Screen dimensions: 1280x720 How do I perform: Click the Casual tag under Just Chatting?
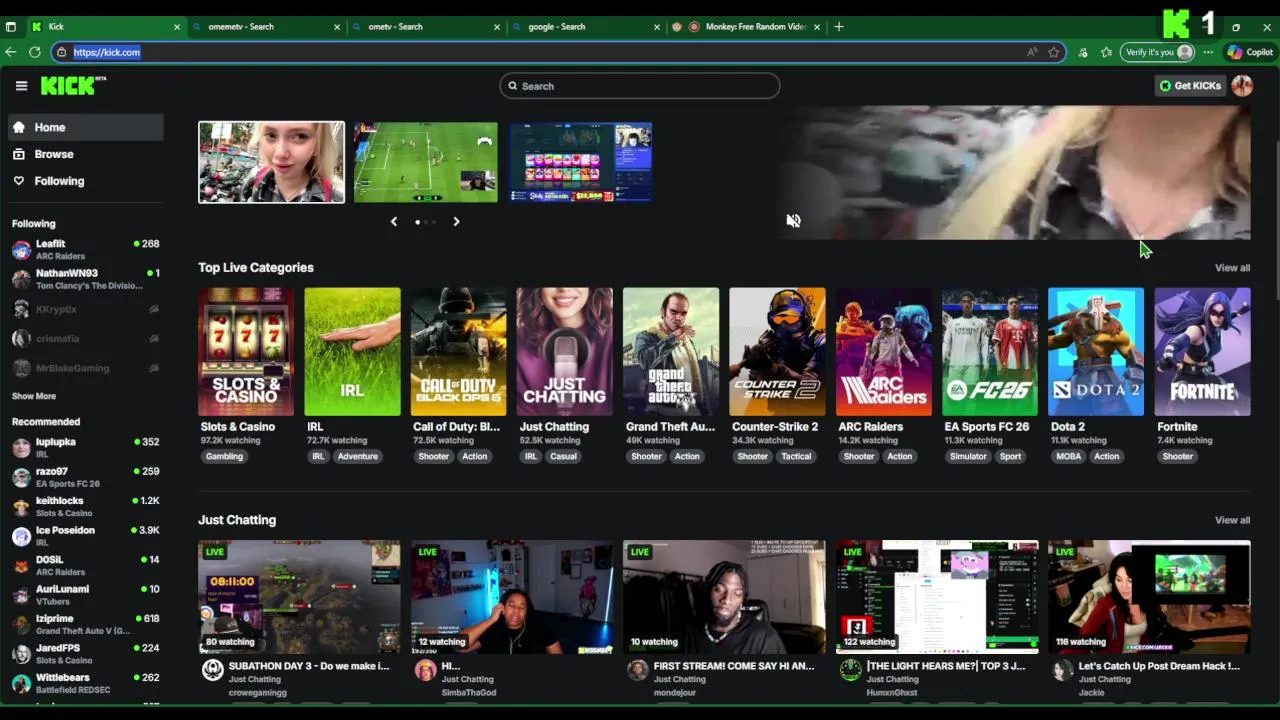[x=563, y=456]
